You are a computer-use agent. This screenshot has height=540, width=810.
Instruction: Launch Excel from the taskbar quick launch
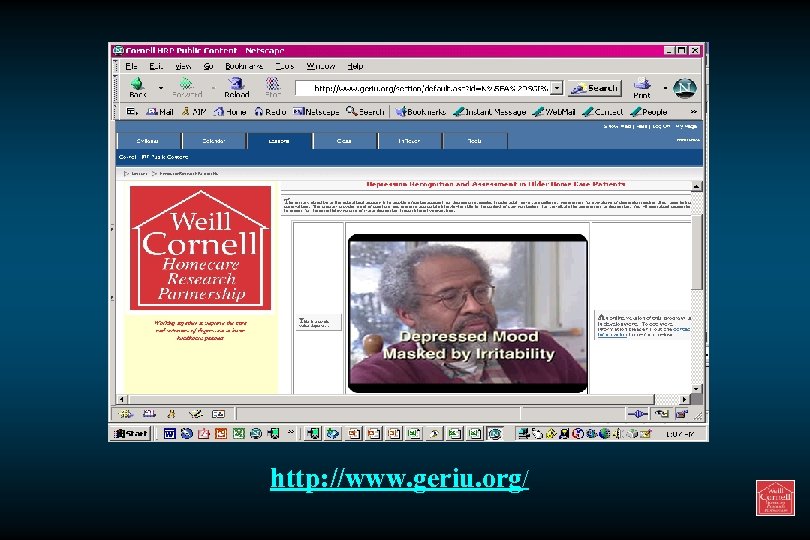(238, 434)
